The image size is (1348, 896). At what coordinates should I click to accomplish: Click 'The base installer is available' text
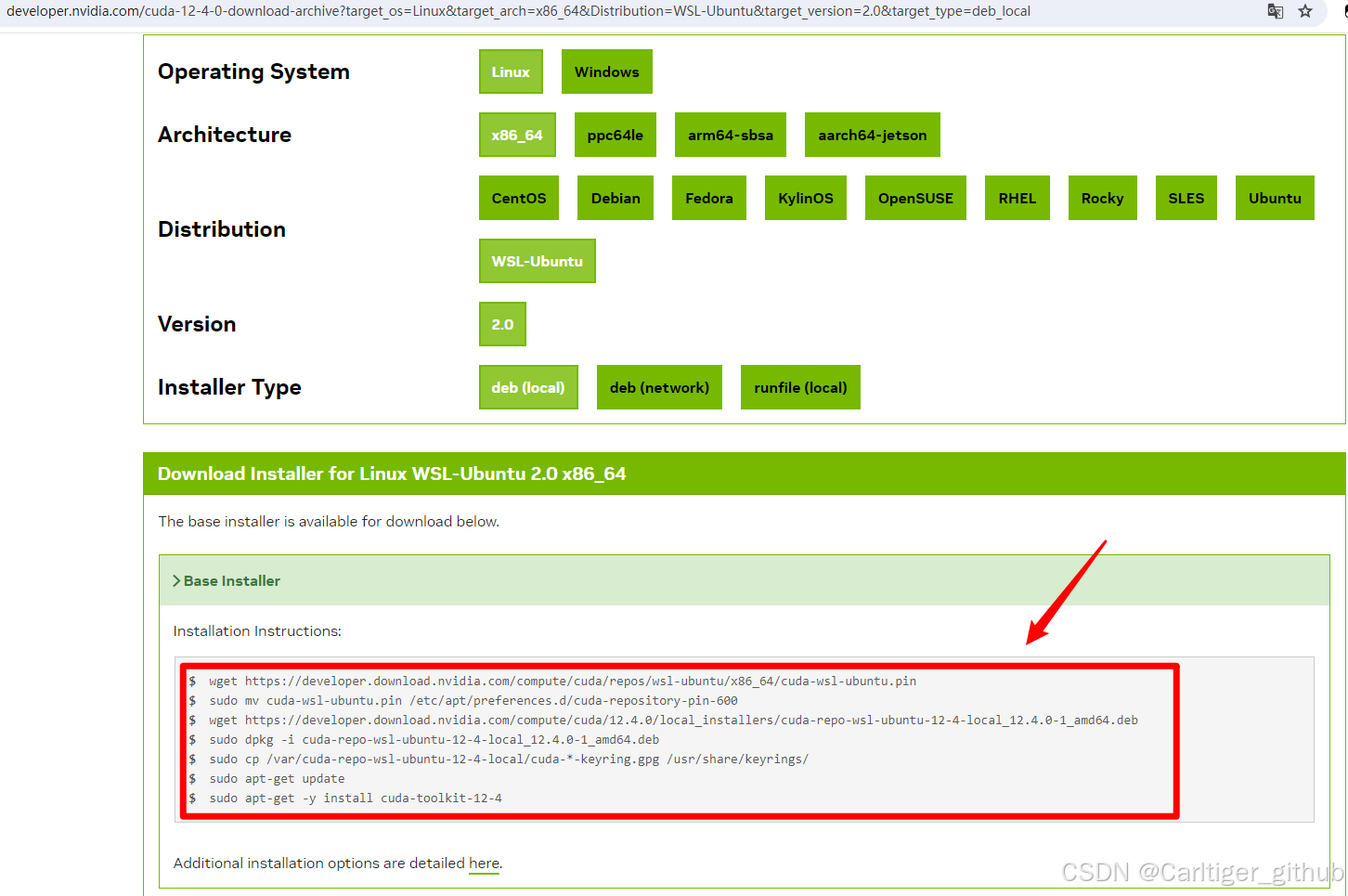tap(329, 522)
